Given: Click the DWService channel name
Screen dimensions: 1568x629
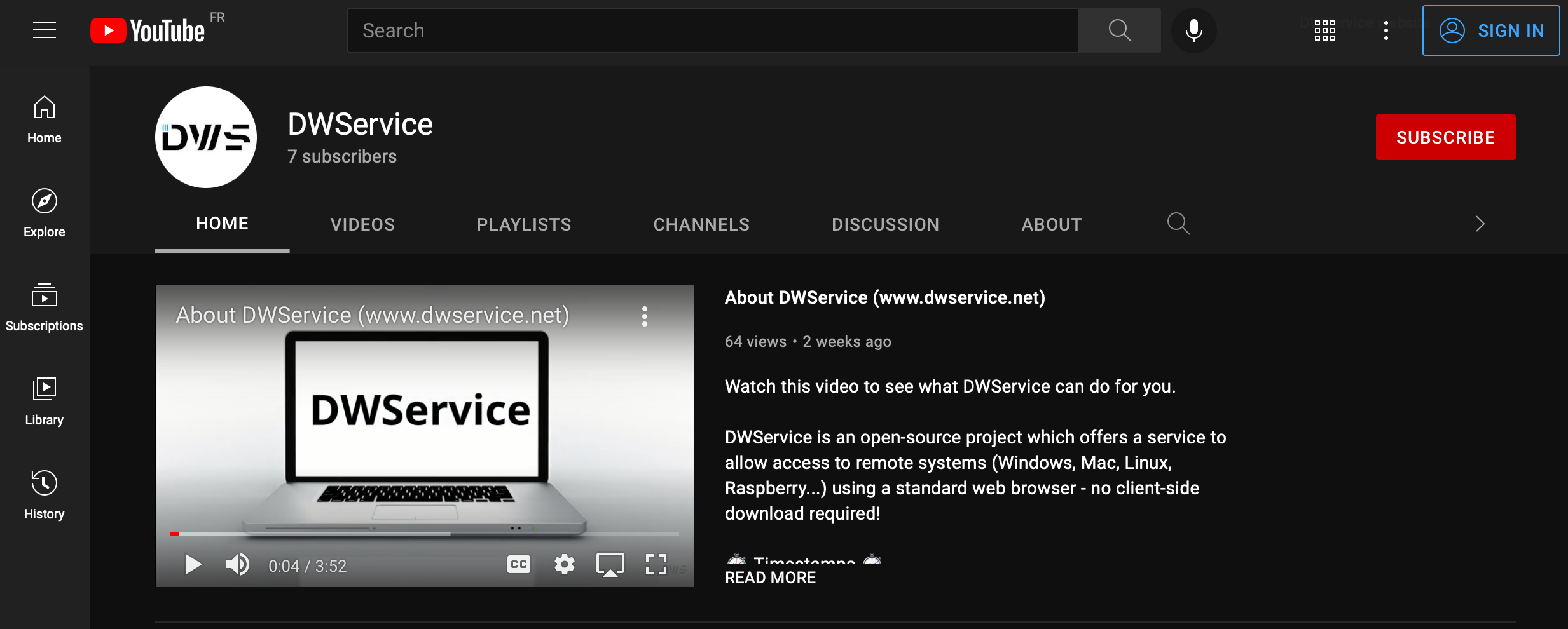Looking at the screenshot, I should click(361, 124).
